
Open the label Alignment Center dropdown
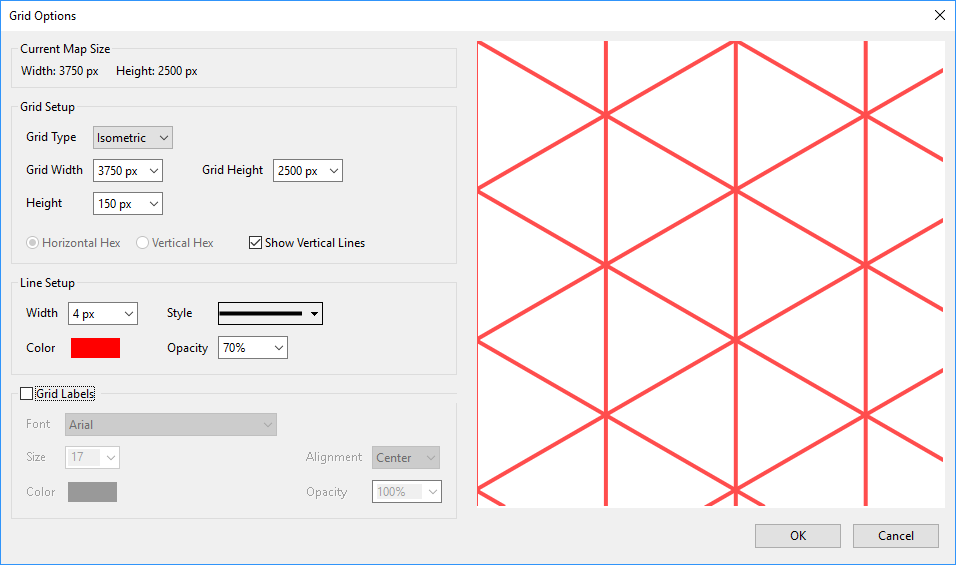tap(405, 458)
